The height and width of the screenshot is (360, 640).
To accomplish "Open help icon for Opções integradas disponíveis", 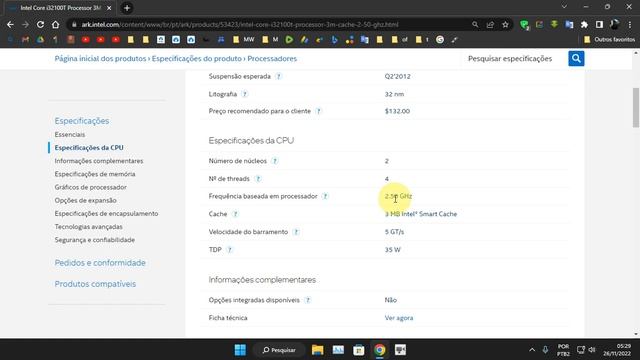I will pyautogui.click(x=308, y=300).
